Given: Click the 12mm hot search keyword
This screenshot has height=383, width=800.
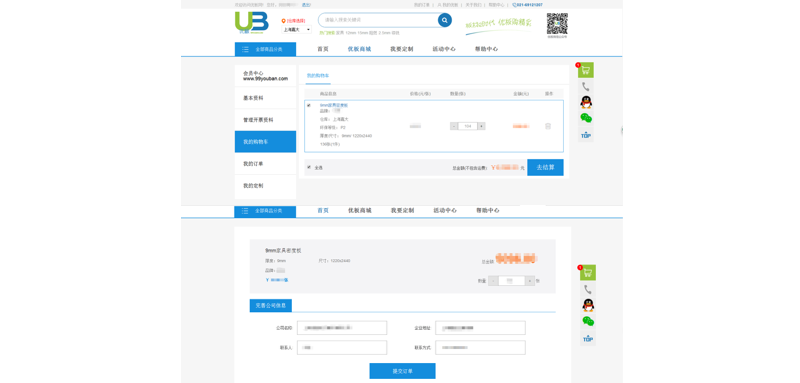Looking at the screenshot, I should 351,33.
